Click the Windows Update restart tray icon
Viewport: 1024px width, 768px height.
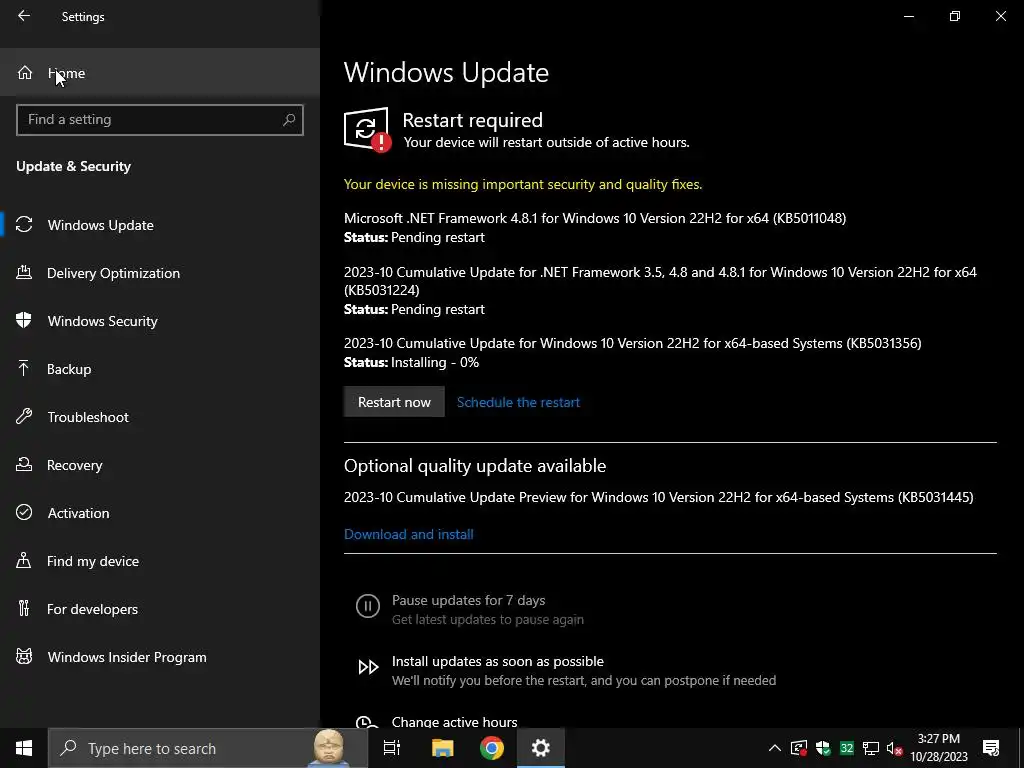pos(799,748)
